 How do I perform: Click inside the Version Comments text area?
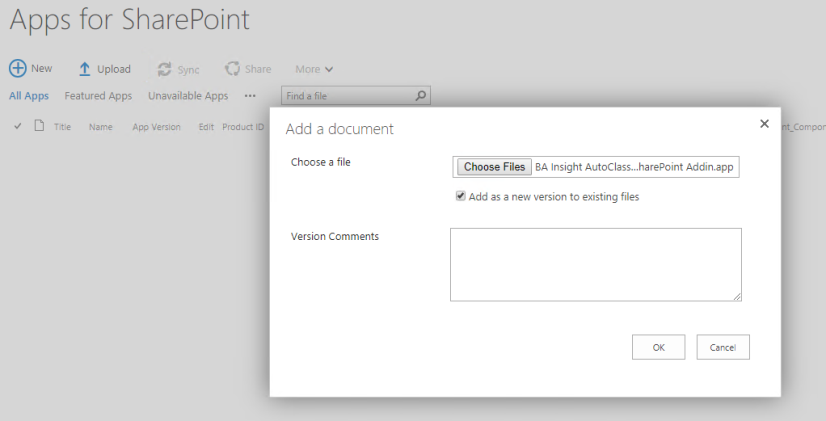595,264
